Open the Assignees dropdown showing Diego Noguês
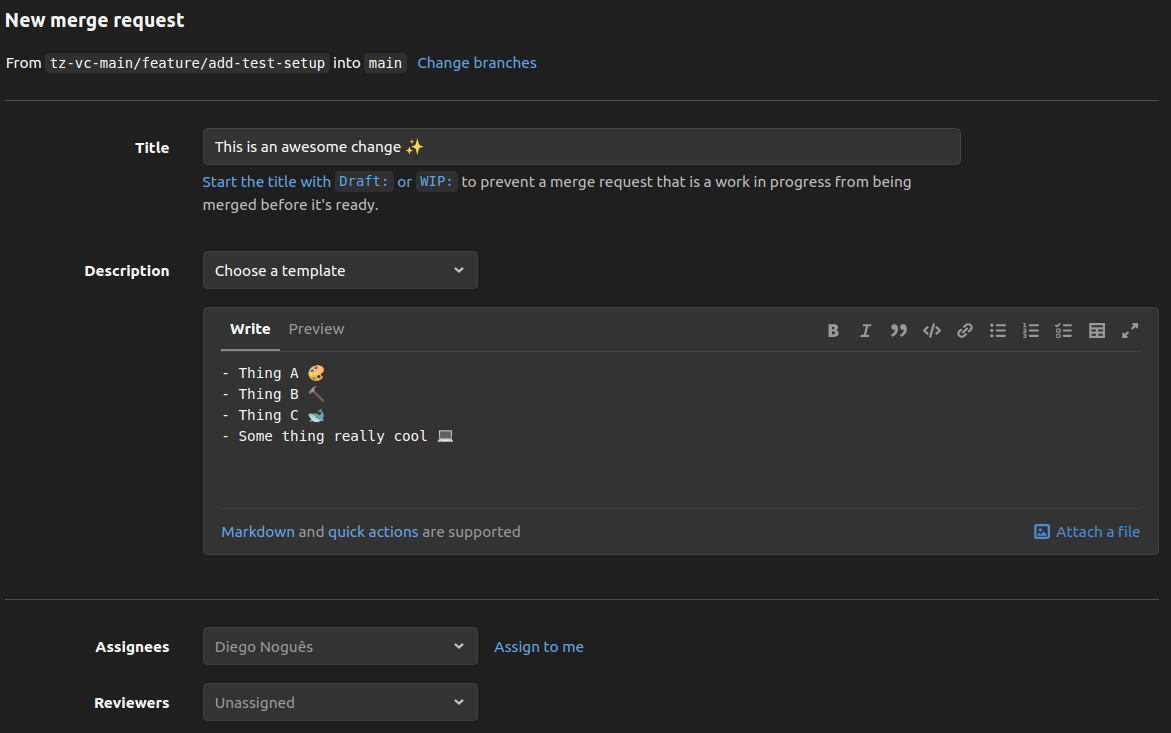 point(340,646)
